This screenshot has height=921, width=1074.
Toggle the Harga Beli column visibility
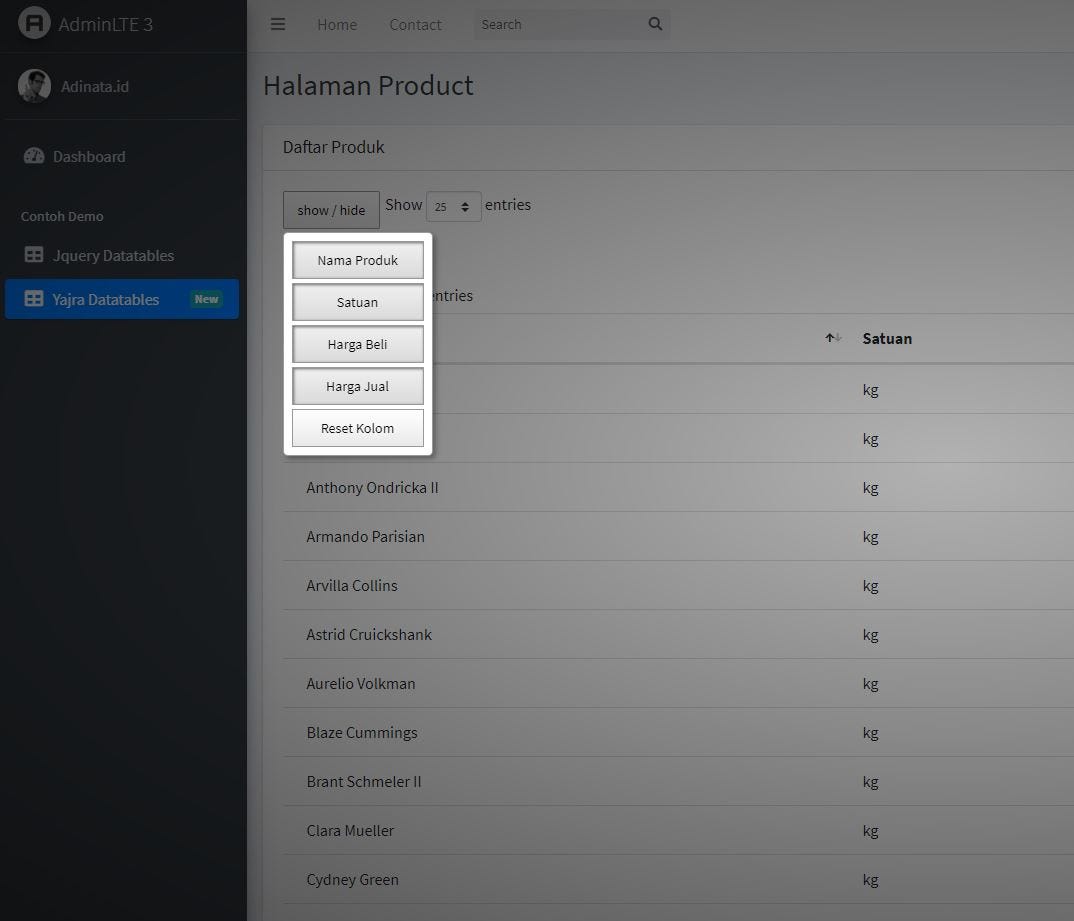(x=357, y=344)
